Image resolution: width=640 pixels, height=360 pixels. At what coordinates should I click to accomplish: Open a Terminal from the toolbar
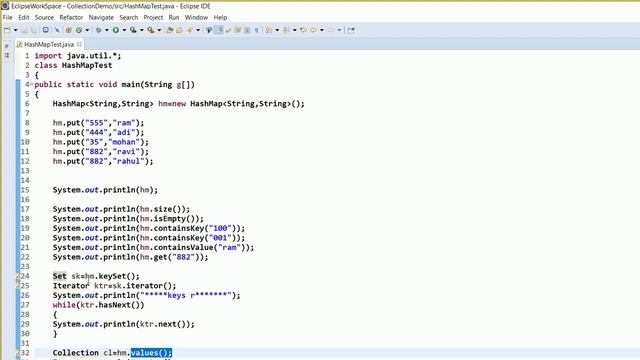click(x=46, y=30)
